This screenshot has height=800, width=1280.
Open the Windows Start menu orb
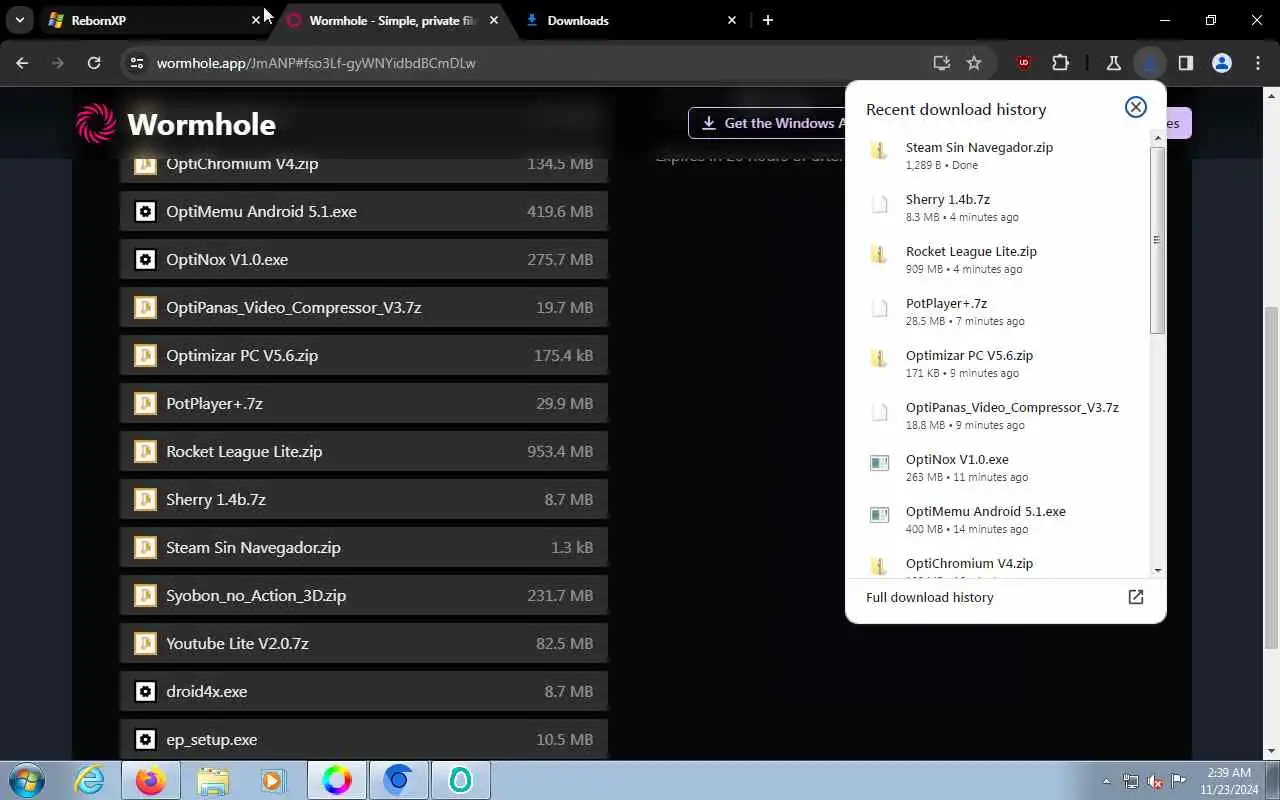click(x=27, y=780)
